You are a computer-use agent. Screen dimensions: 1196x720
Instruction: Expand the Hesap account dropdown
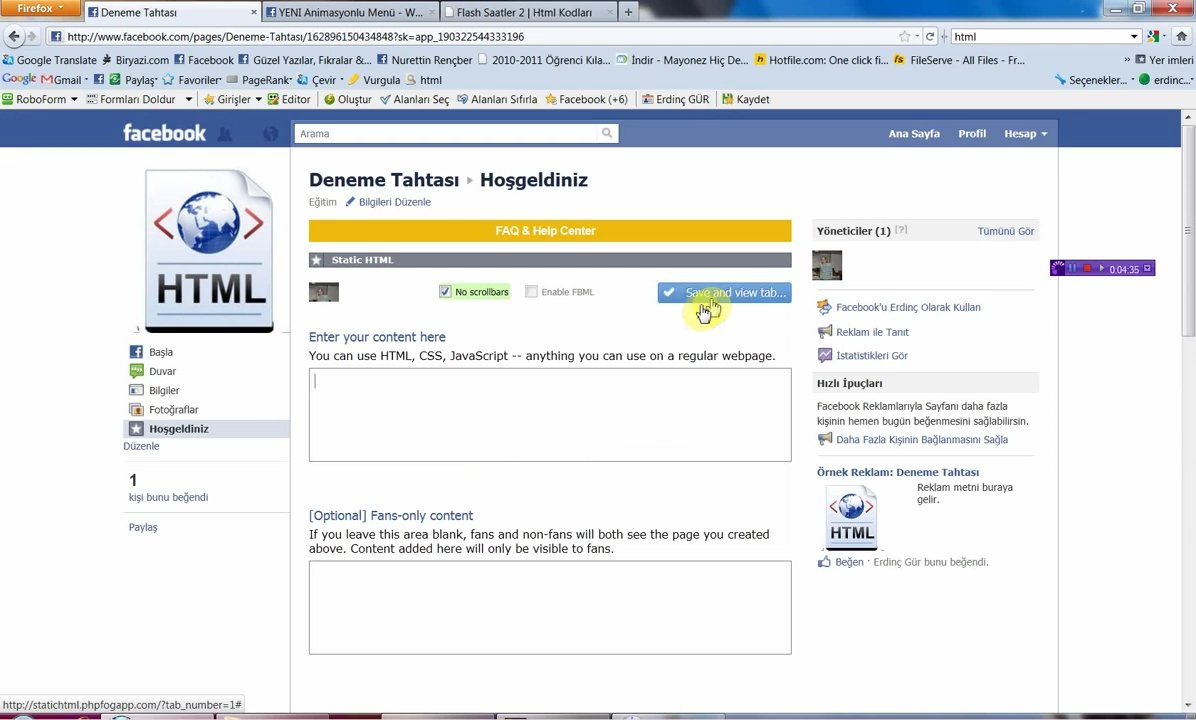(1025, 133)
